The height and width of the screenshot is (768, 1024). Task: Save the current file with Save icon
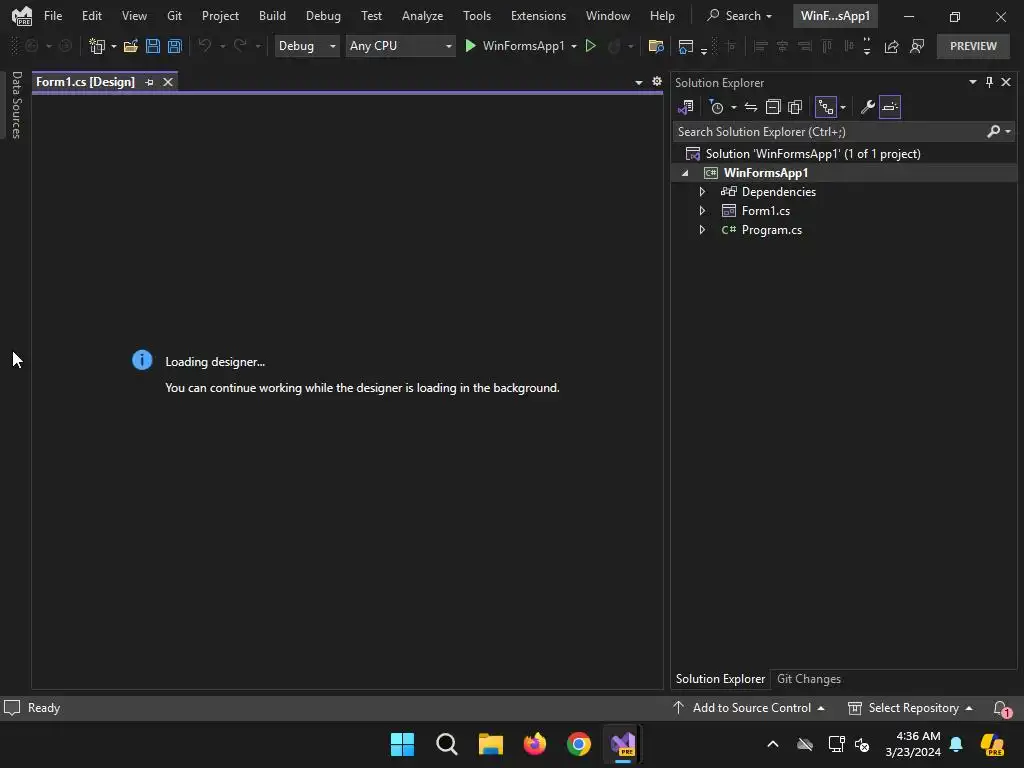(153, 46)
